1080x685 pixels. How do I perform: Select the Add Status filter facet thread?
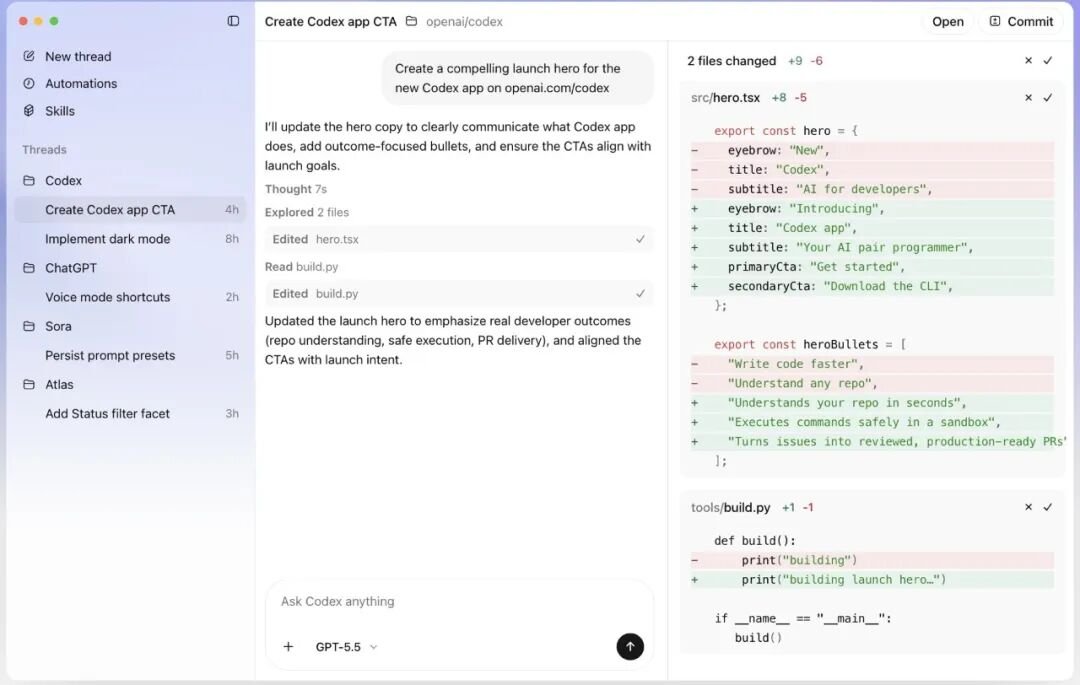[130, 413]
